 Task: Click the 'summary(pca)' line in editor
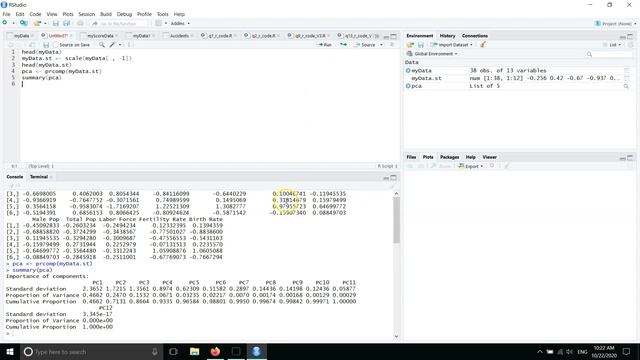tap(42, 78)
